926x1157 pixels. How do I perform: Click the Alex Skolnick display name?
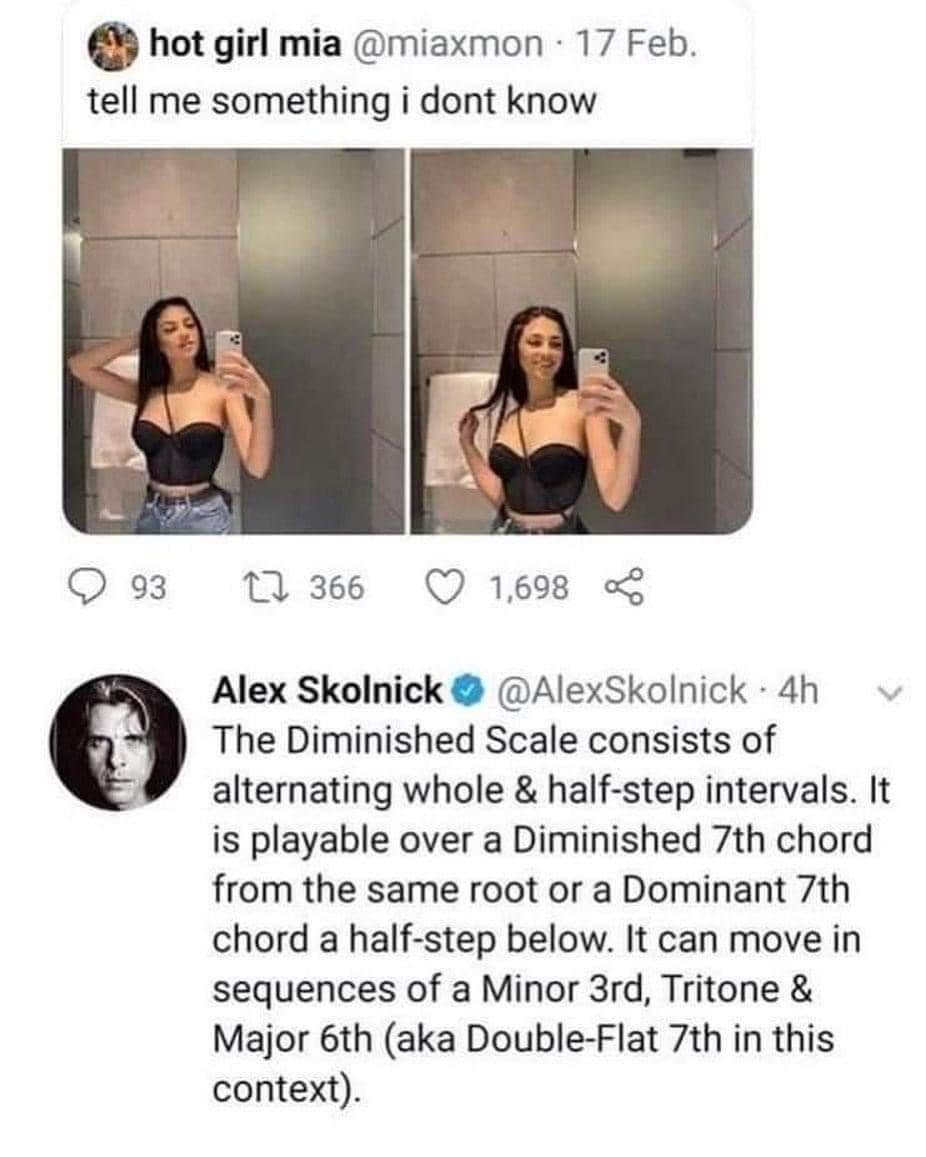(x=328, y=691)
